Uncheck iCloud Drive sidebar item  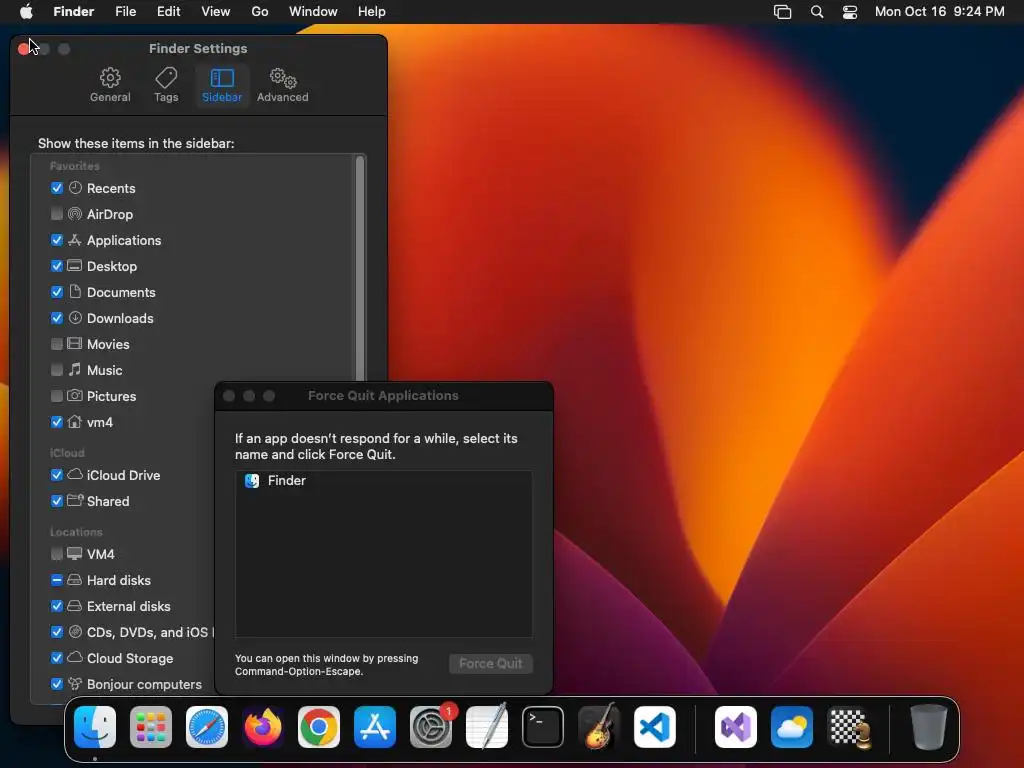click(57, 475)
